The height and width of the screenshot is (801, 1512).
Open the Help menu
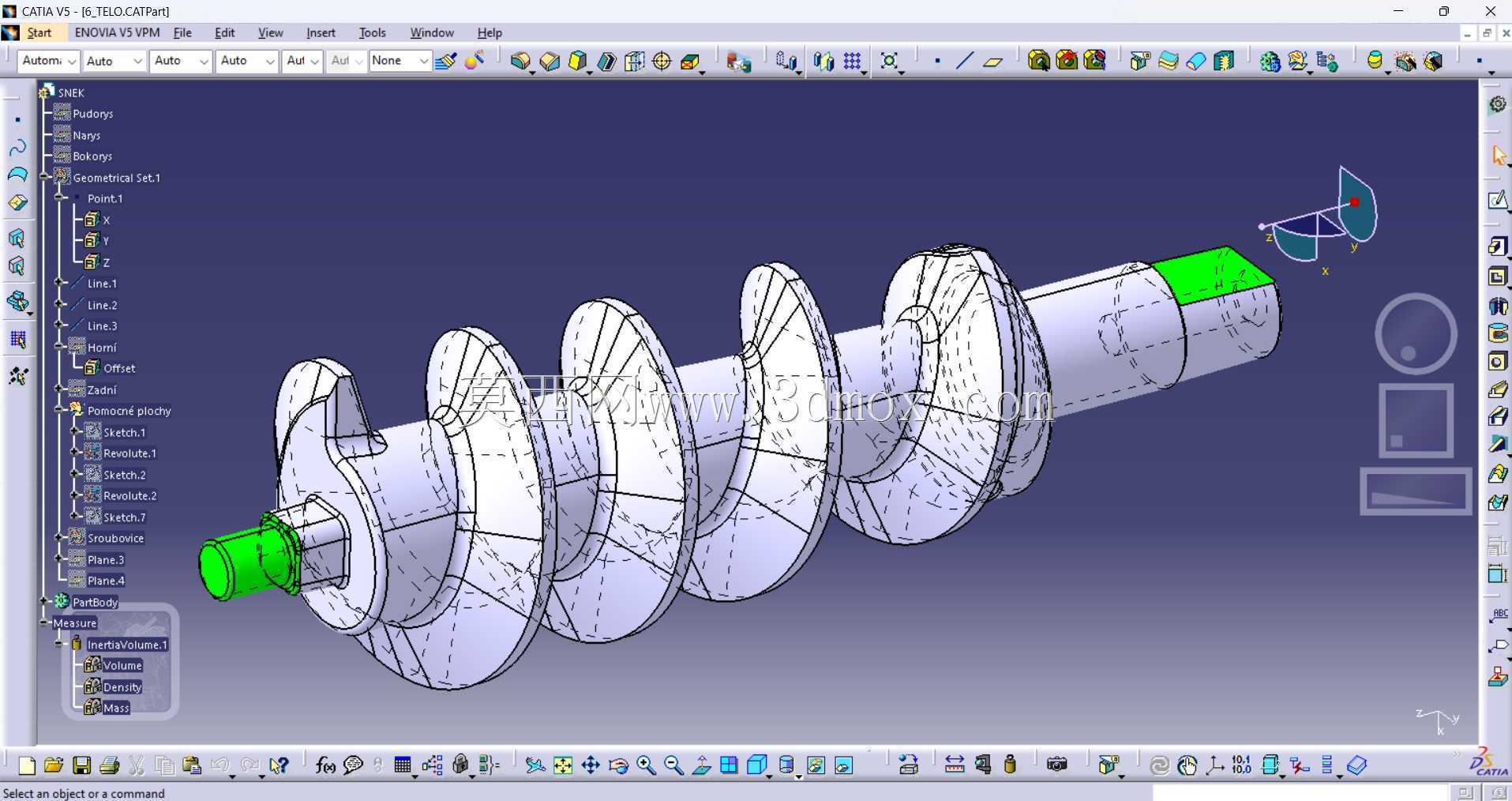pyautogui.click(x=490, y=32)
